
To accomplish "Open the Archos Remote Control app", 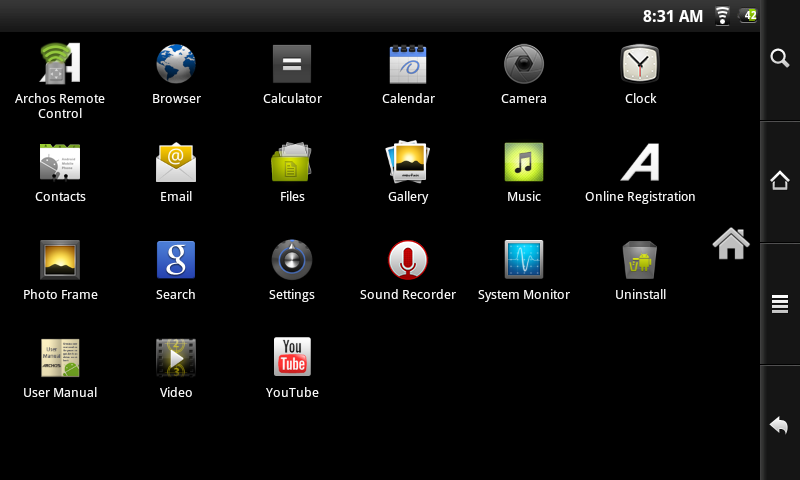I will click(60, 65).
